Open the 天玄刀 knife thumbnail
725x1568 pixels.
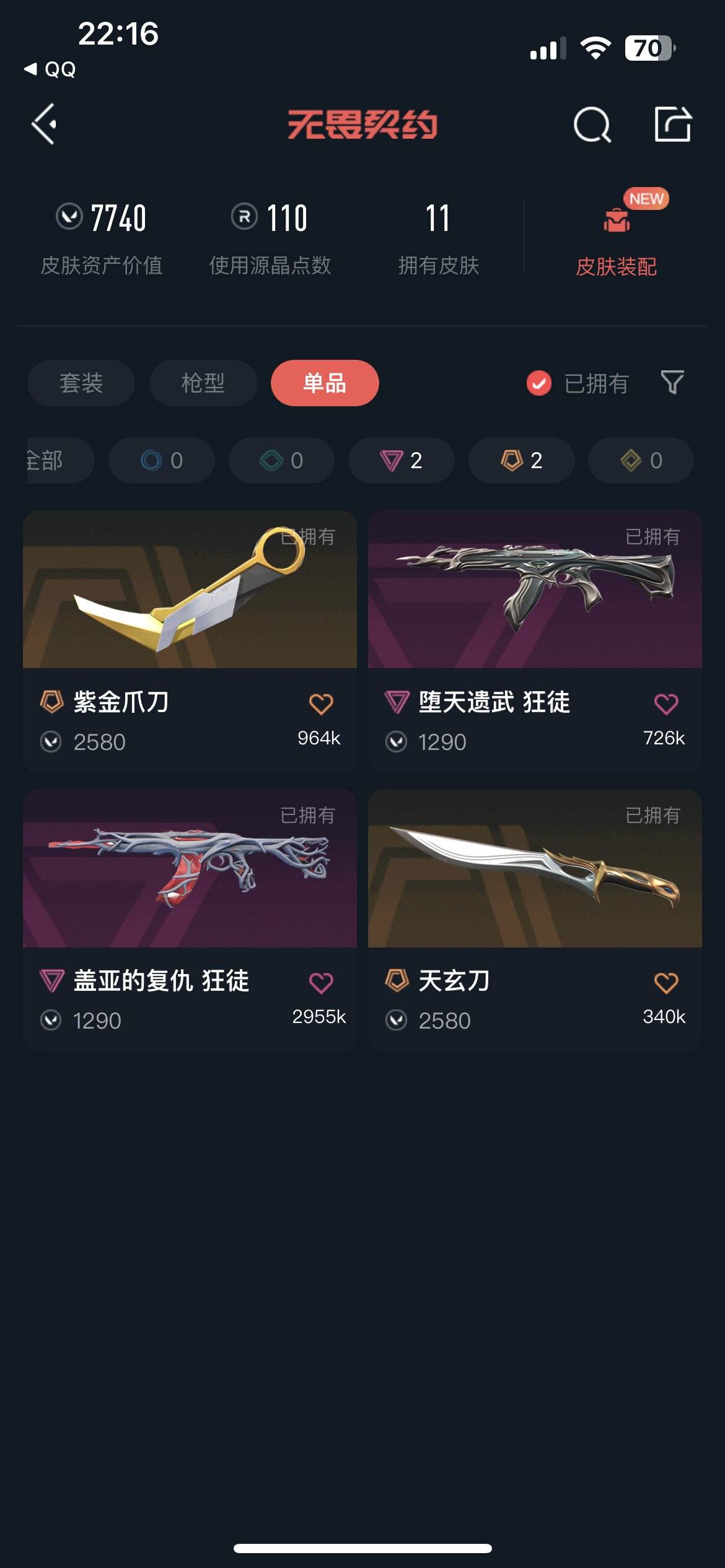(535, 868)
